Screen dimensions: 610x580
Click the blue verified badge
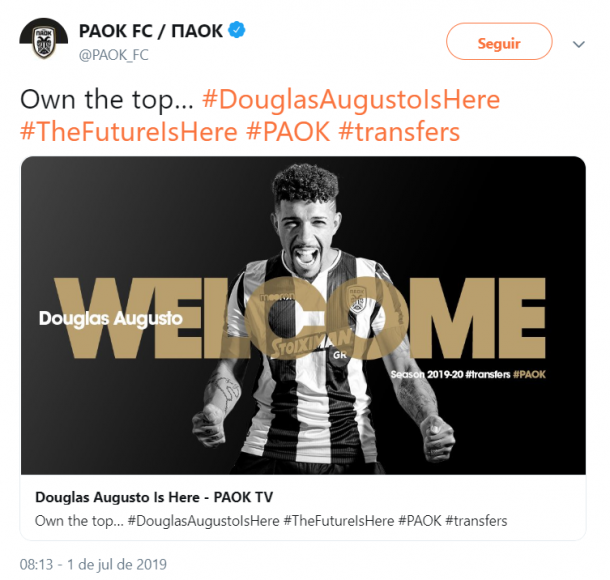pyautogui.click(x=236, y=31)
